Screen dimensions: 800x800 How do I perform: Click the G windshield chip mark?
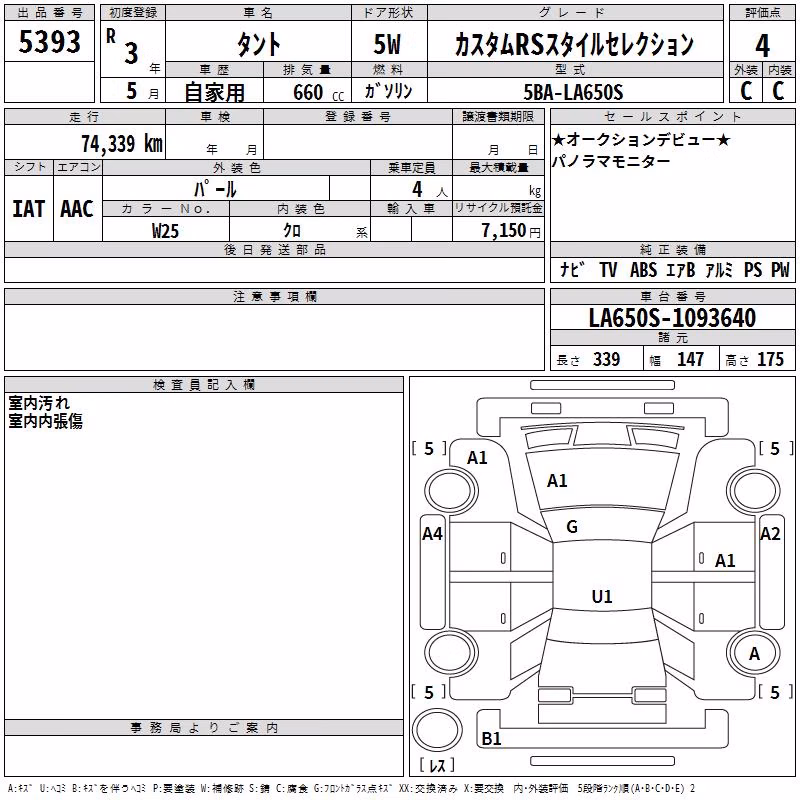coord(572,527)
